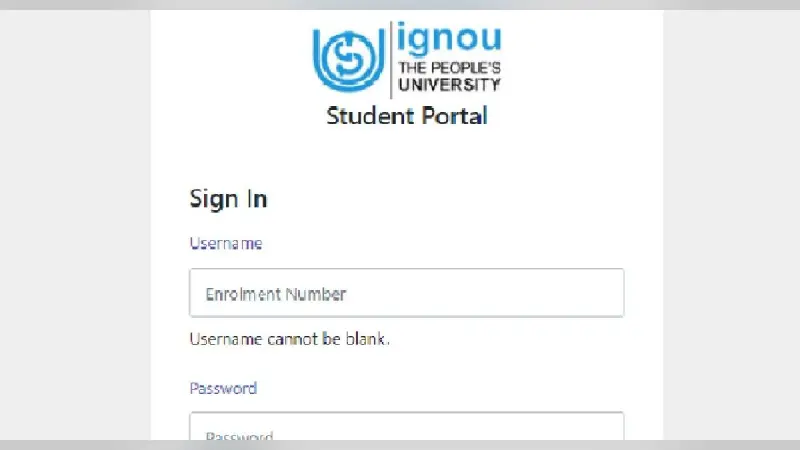Focus the Password input box
This screenshot has height=450, width=800.
click(407, 426)
